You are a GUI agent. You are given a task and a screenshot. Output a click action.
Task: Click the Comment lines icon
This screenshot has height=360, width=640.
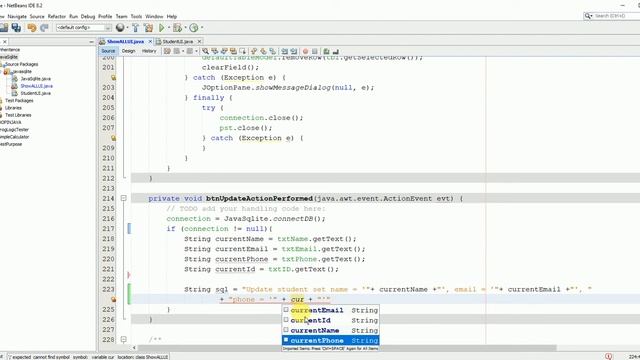tap(326, 51)
